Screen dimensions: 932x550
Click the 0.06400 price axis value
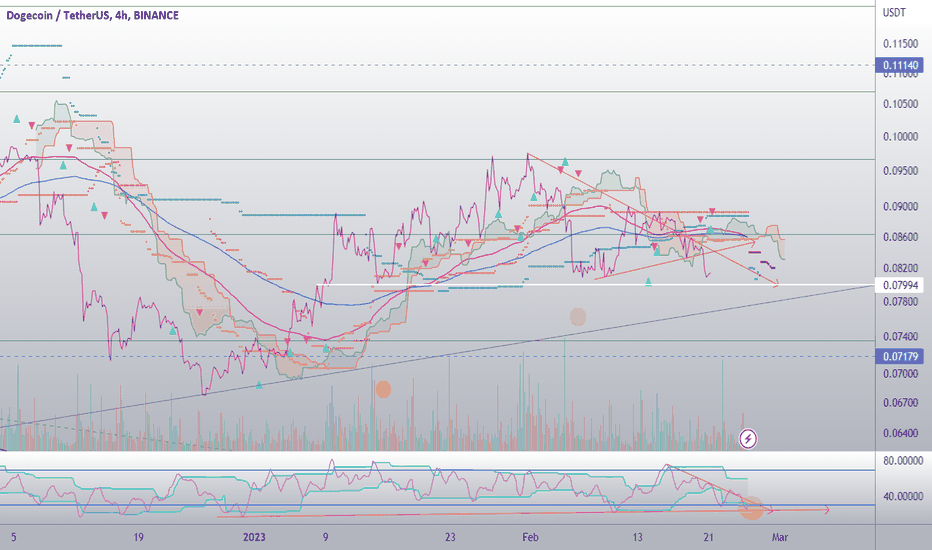[x=900, y=433]
